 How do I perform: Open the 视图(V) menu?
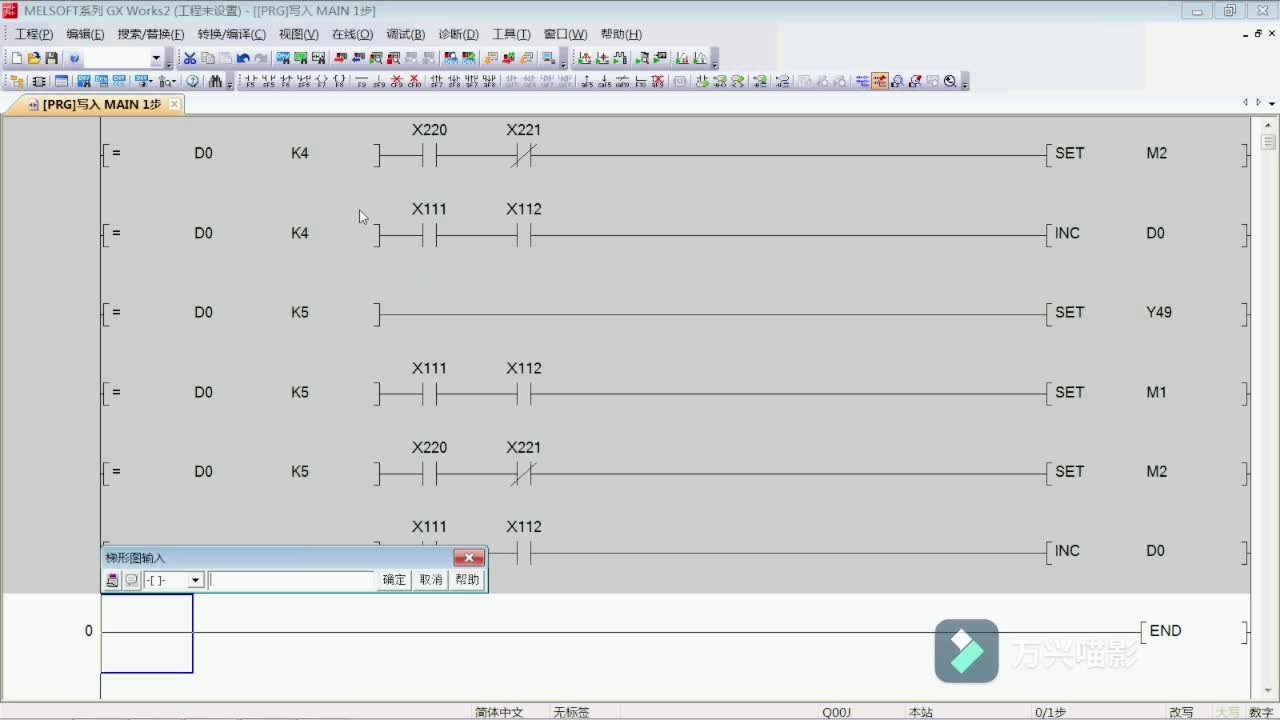299,34
